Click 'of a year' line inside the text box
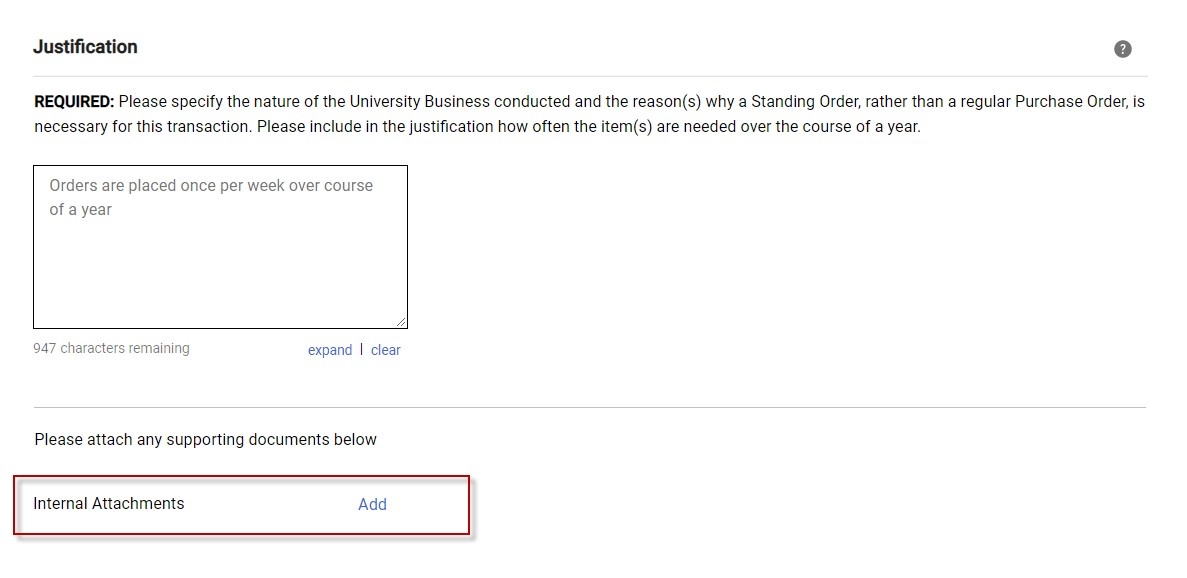The width and height of the screenshot is (1187, 578). click(80, 210)
